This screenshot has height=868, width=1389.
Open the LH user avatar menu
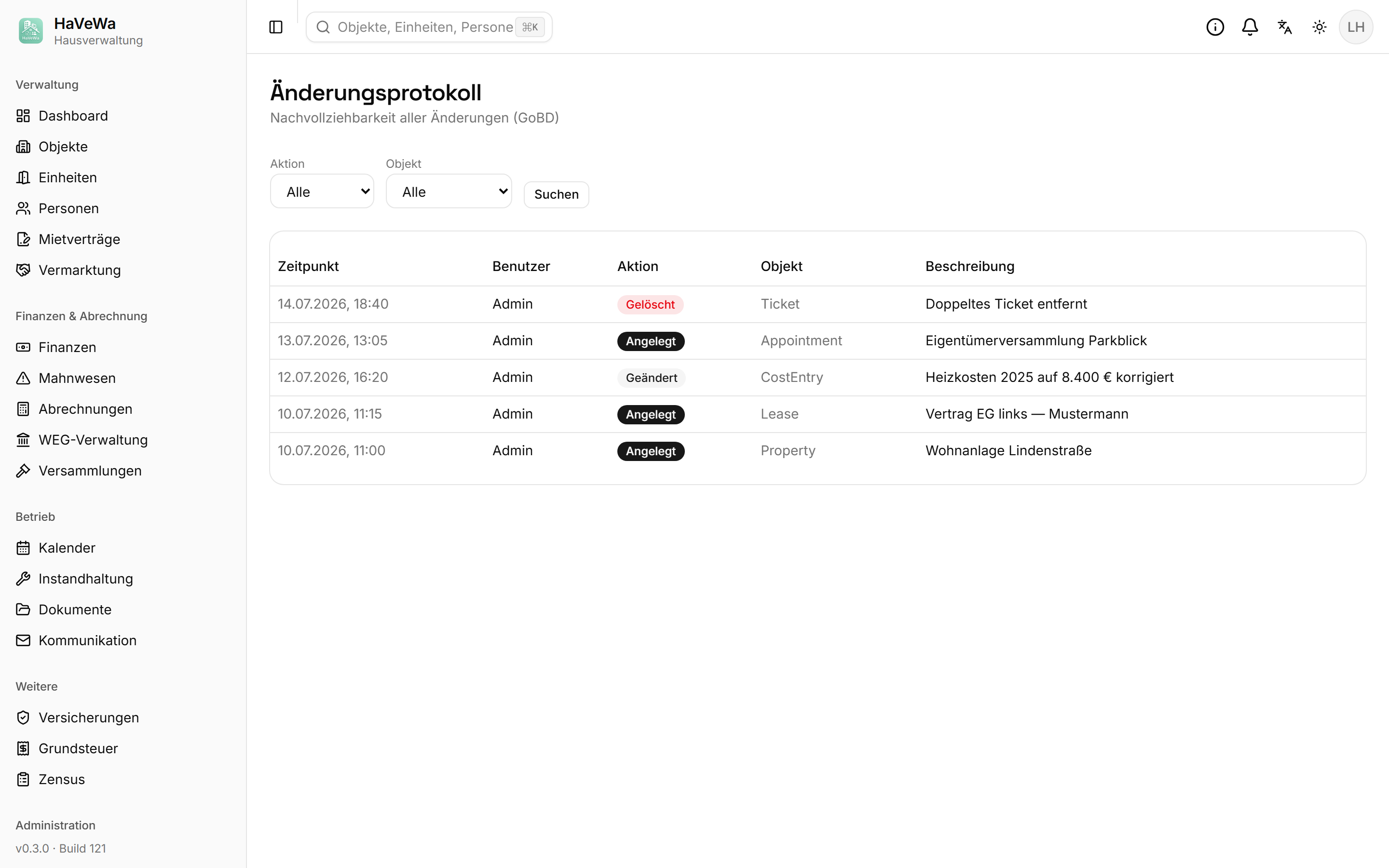click(x=1356, y=27)
